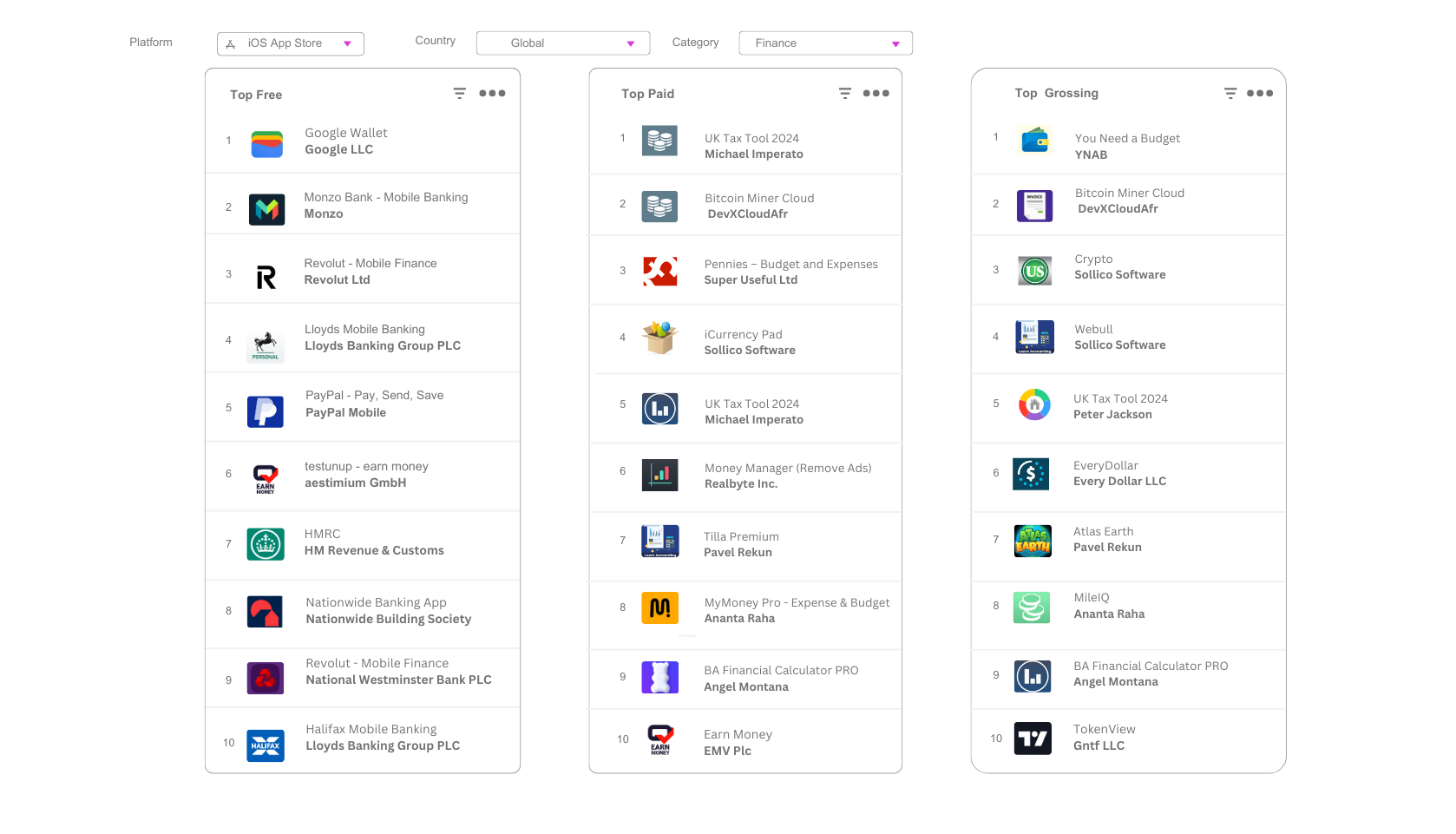Click the Revolut R logo icon at rank 3
Image resolution: width=1456 pixels, height=834 pixels.
point(266,277)
